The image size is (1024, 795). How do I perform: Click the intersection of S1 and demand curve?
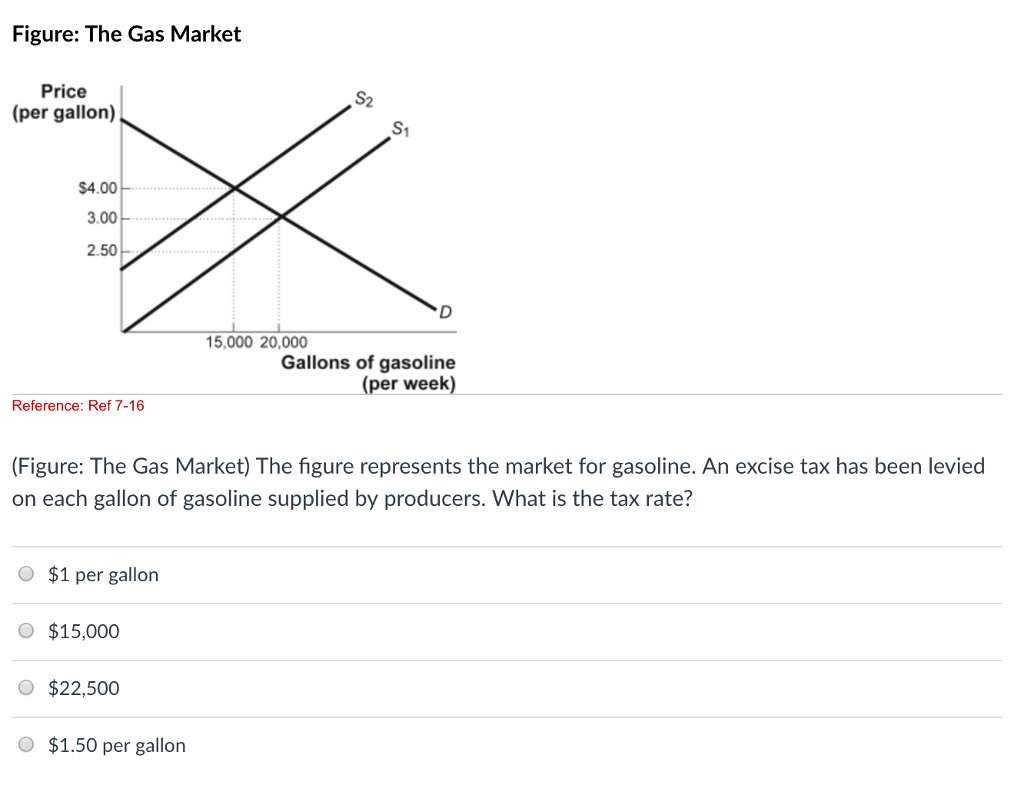click(280, 215)
